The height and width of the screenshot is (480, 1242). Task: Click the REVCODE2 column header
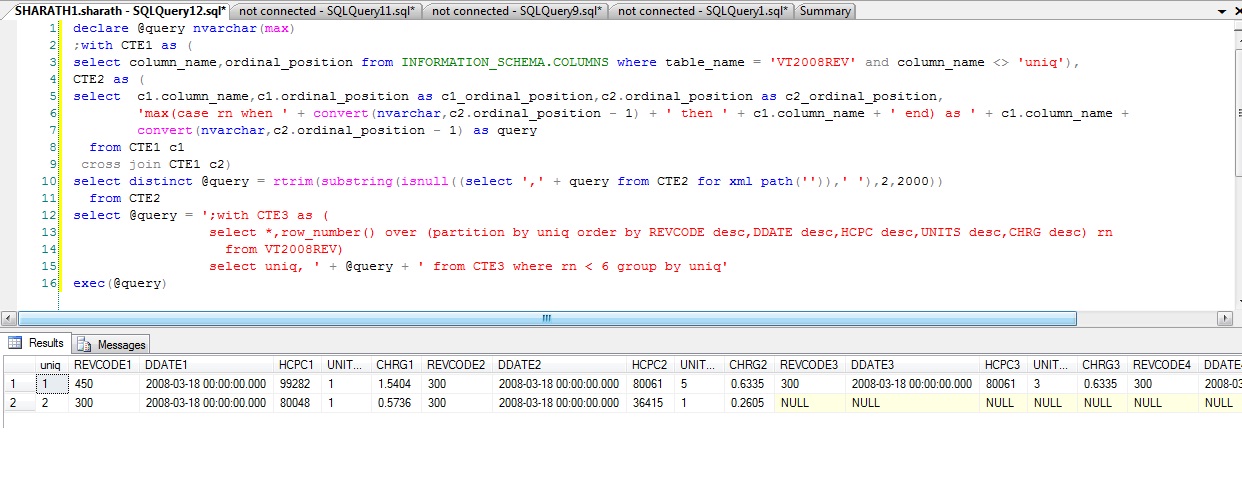click(x=458, y=366)
